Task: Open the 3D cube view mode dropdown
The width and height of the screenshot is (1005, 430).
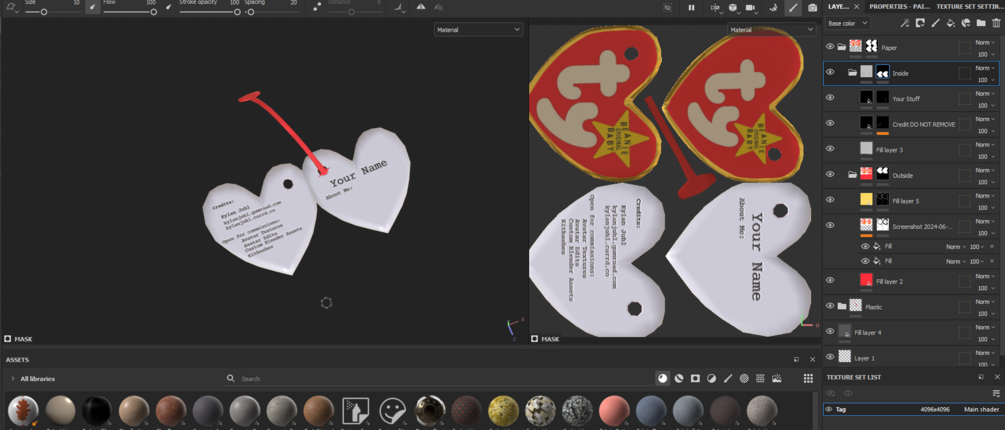Action: point(733,7)
